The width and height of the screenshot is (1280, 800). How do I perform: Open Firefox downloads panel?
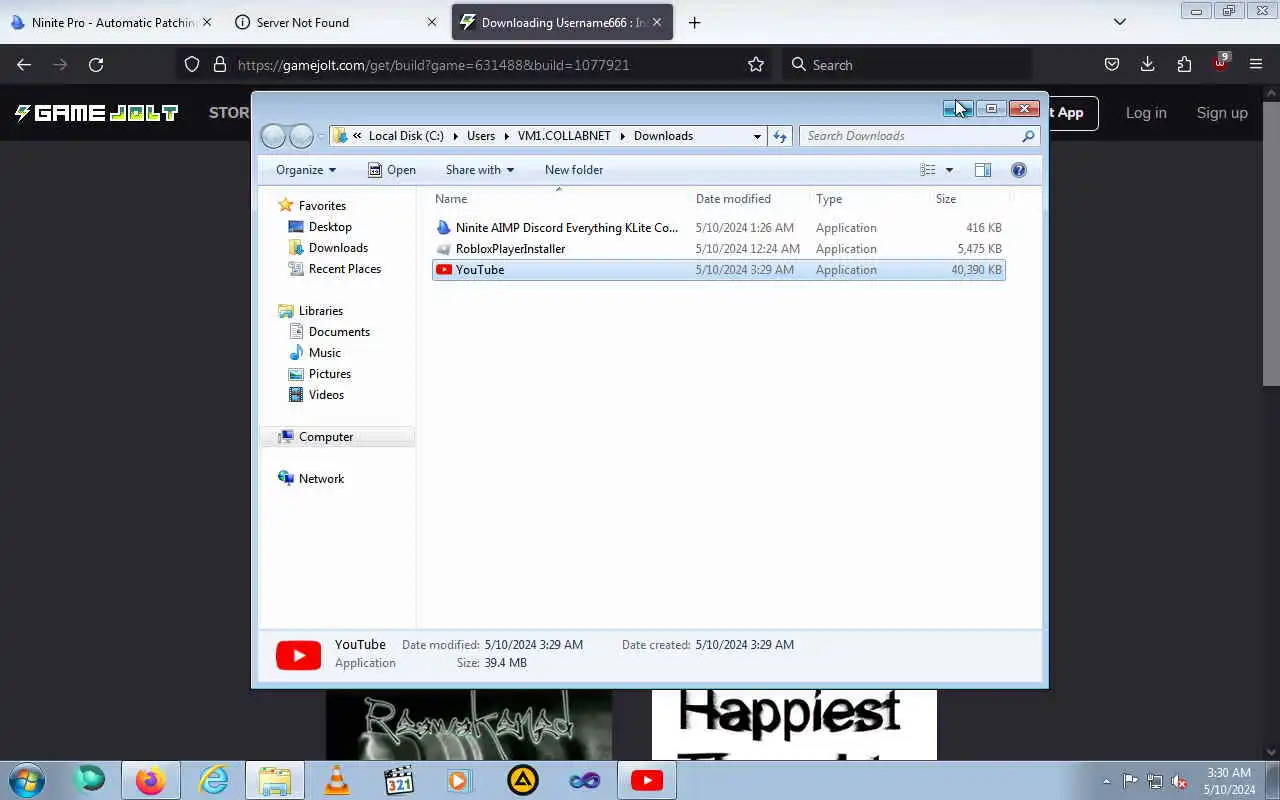click(x=1148, y=65)
